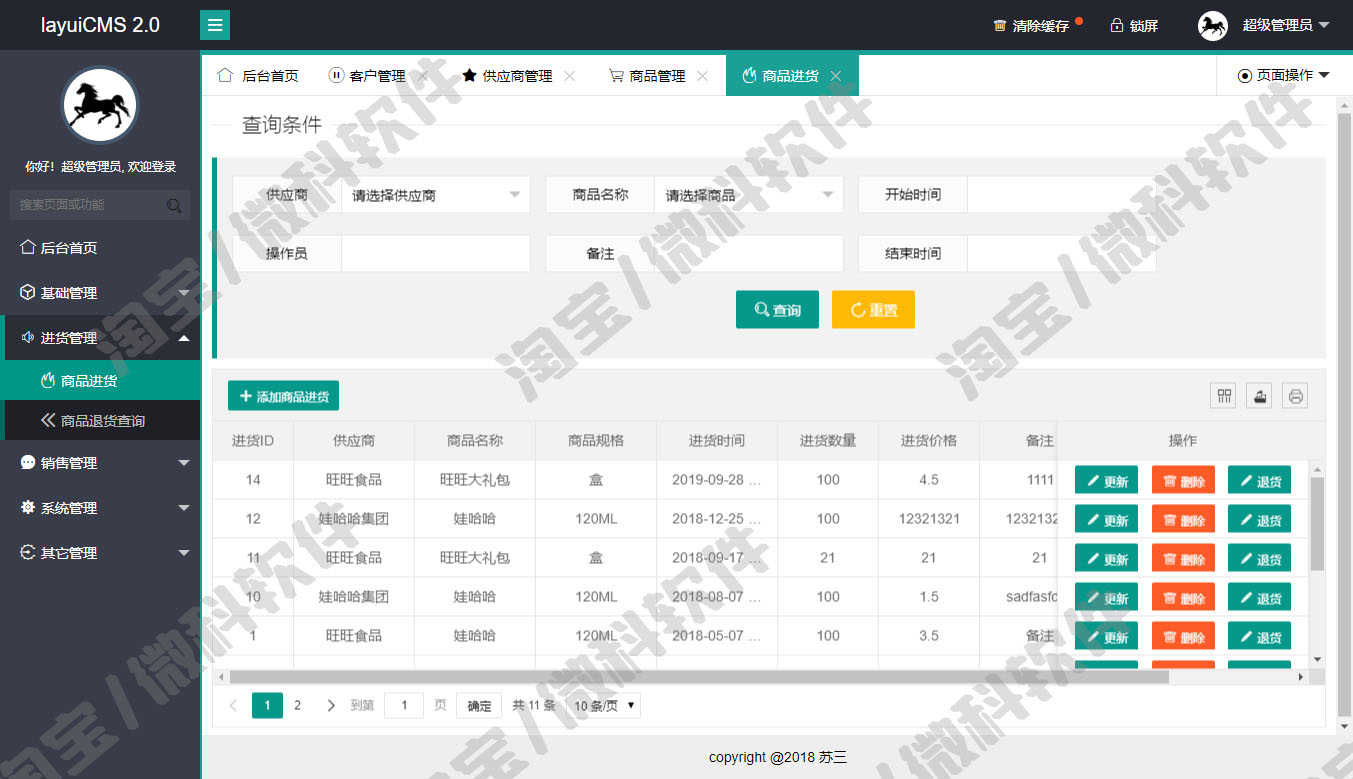Click the 查询 search button

tap(777, 310)
